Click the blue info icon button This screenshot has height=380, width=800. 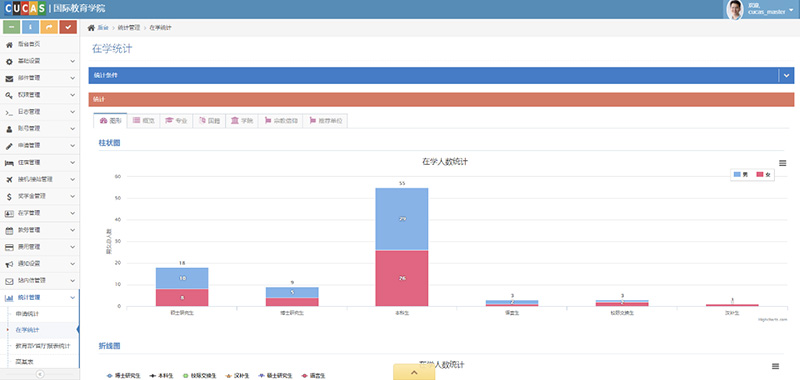pos(31,27)
